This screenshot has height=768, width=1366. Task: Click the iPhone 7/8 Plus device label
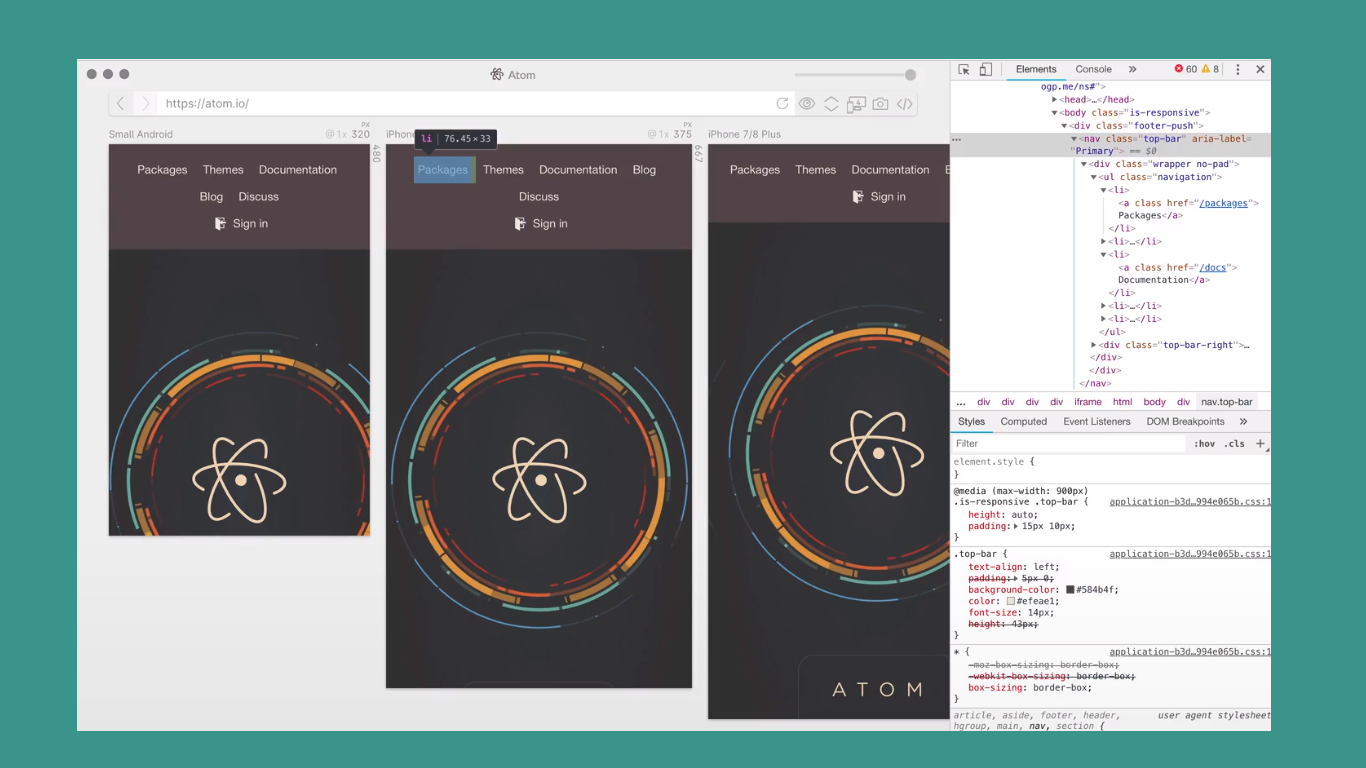click(744, 134)
